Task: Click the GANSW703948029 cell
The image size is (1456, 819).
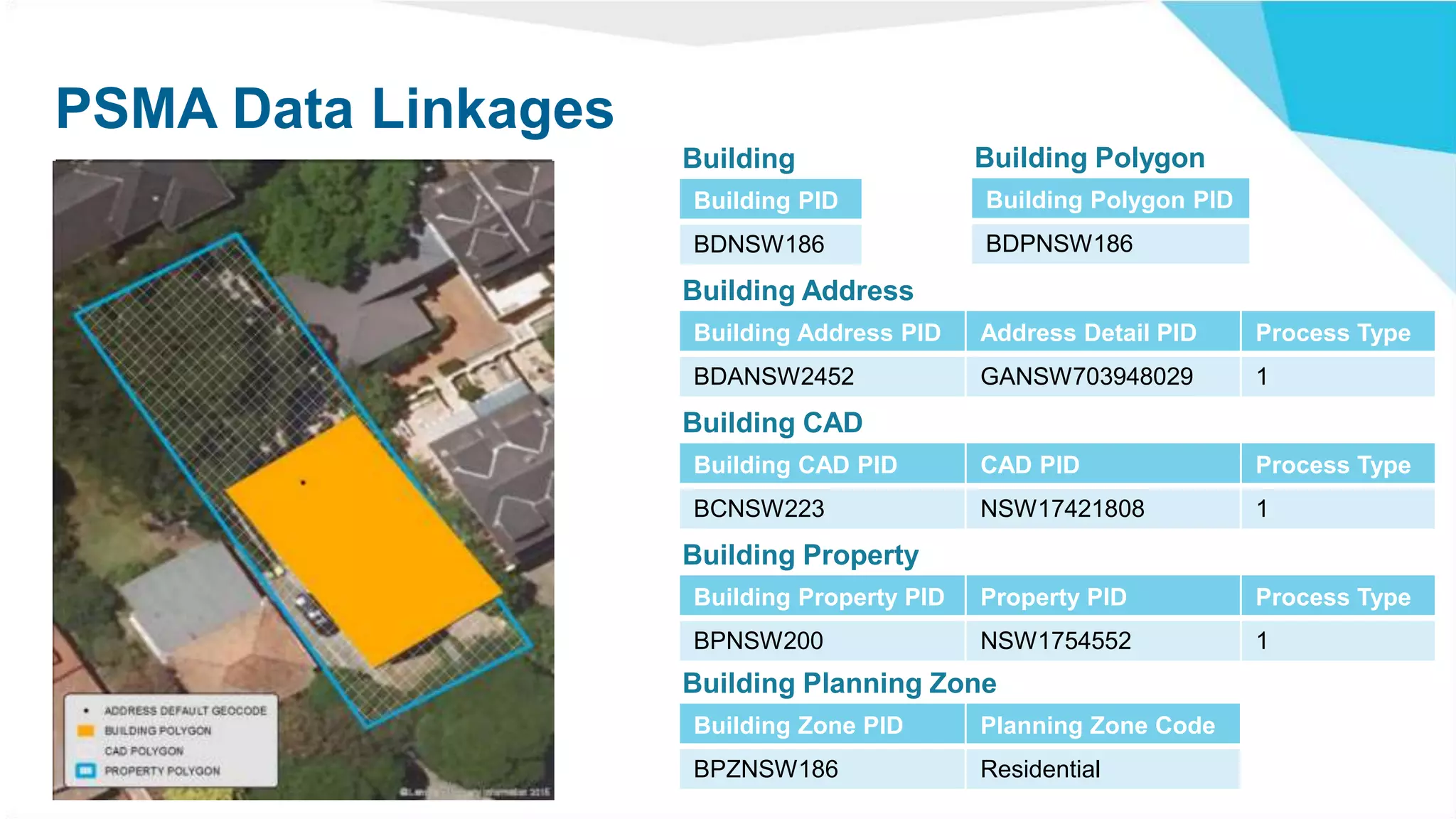Action: click(1103, 376)
